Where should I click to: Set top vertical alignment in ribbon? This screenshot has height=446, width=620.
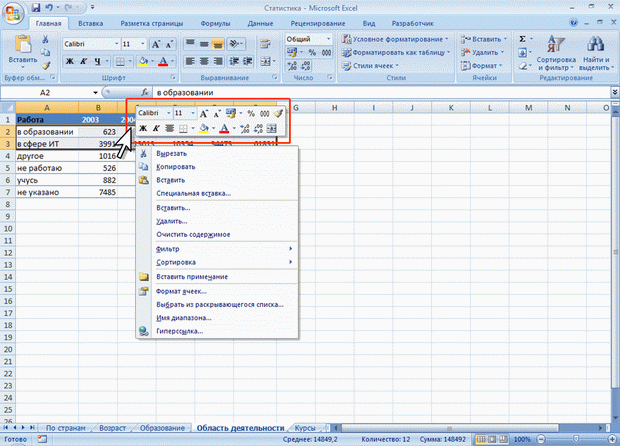pyautogui.click(x=190, y=43)
